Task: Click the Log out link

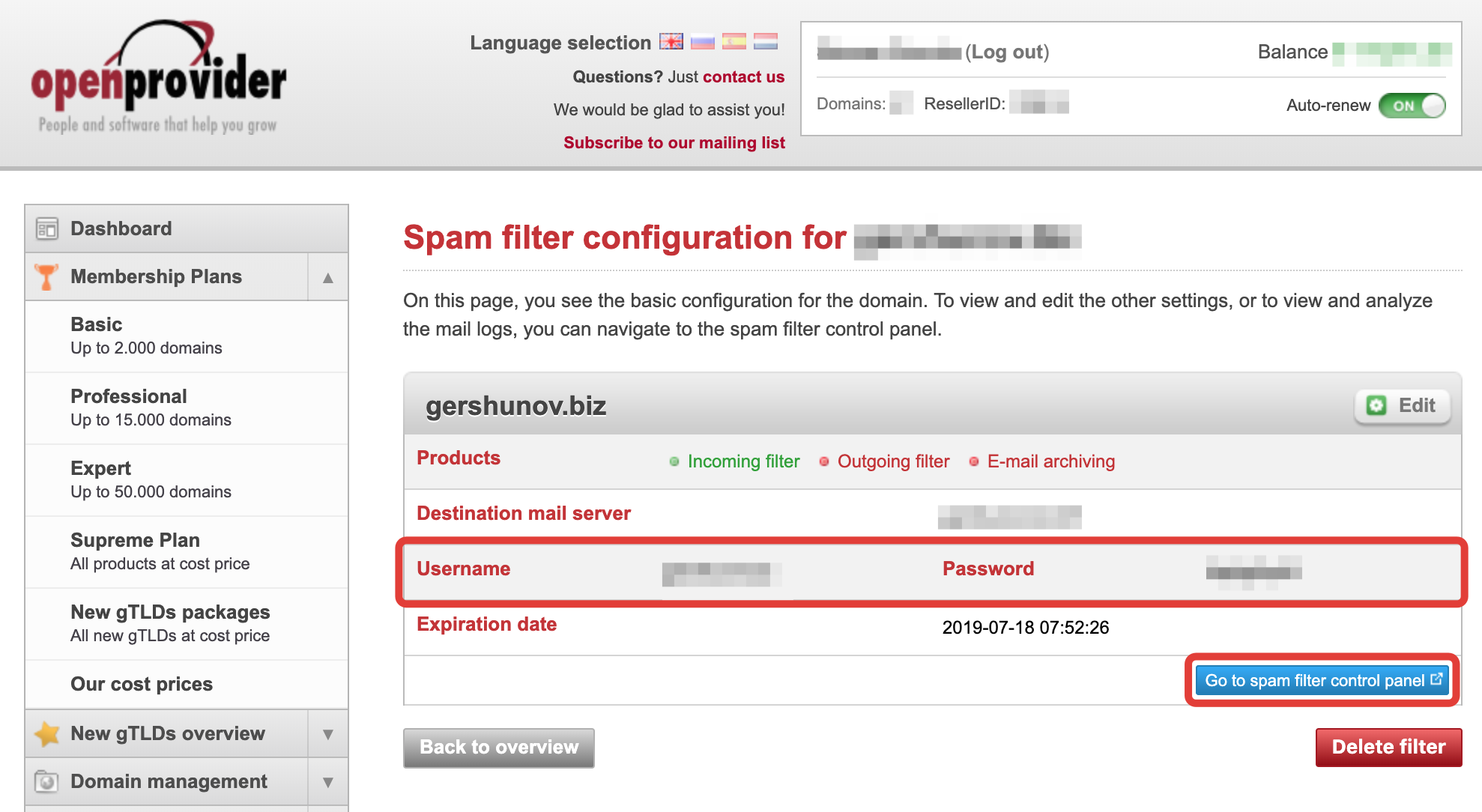Action: (1007, 52)
